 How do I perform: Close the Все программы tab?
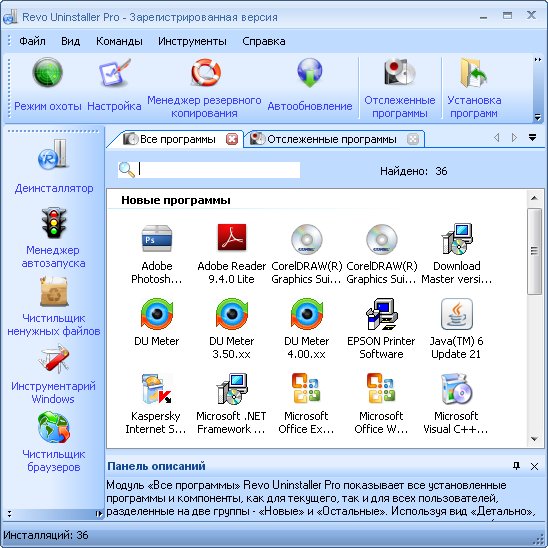tap(232, 139)
